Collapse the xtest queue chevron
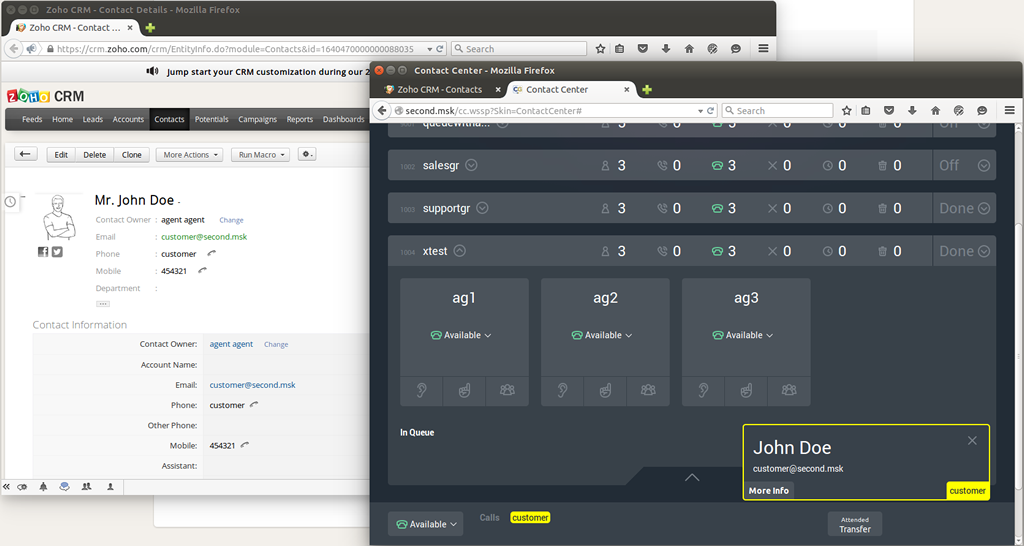Screen dimensions: 1024x546 click(x=460, y=251)
